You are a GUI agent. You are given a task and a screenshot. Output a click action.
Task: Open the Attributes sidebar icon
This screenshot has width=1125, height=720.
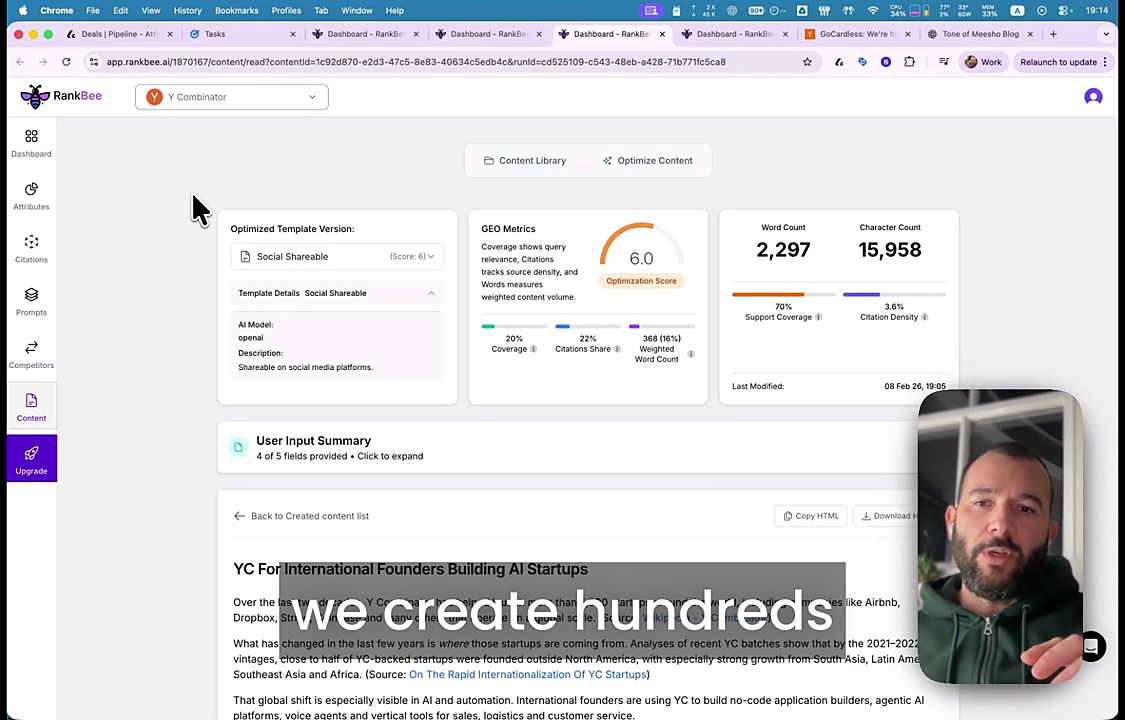click(x=31, y=196)
